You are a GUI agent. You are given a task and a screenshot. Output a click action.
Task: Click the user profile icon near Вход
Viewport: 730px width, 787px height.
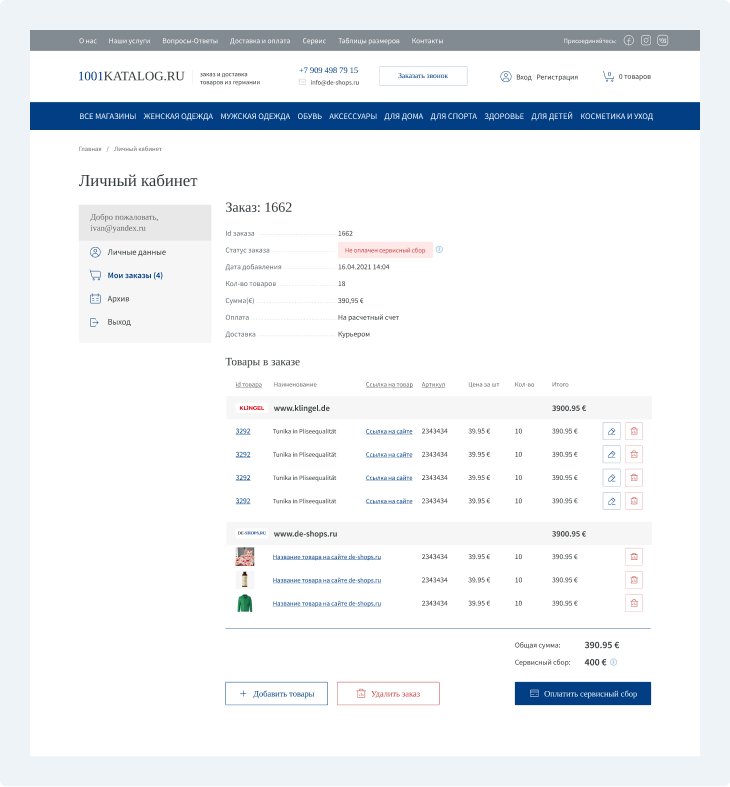tap(506, 76)
